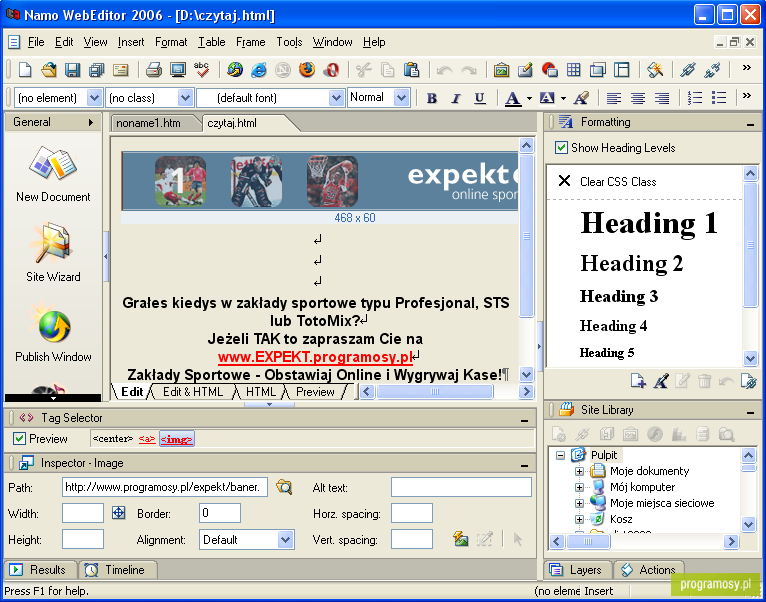Open the Normal font size dropdown
Viewport: 766px width, 602px height.
(402, 98)
